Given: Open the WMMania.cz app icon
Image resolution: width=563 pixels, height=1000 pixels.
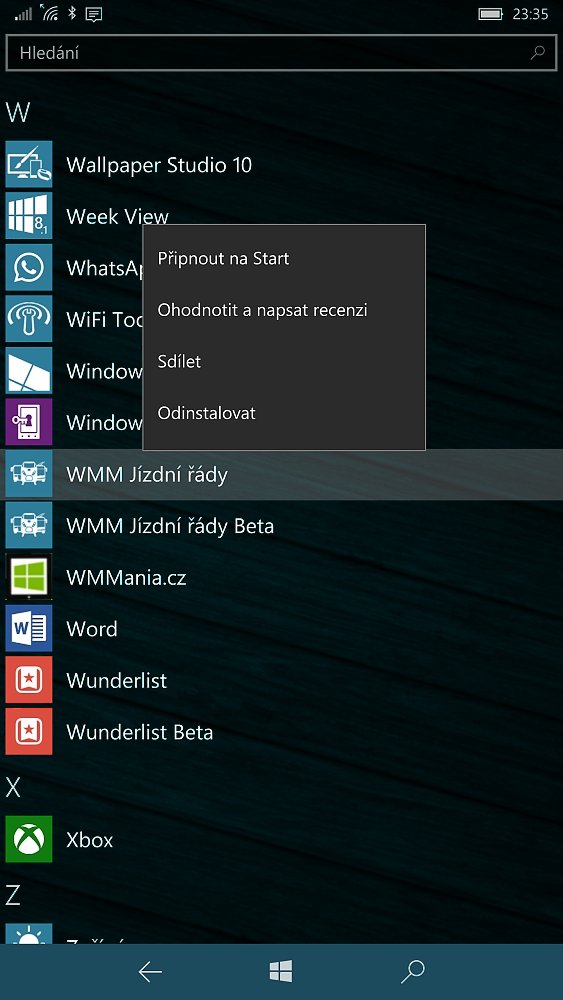Looking at the screenshot, I should [29, 577].
